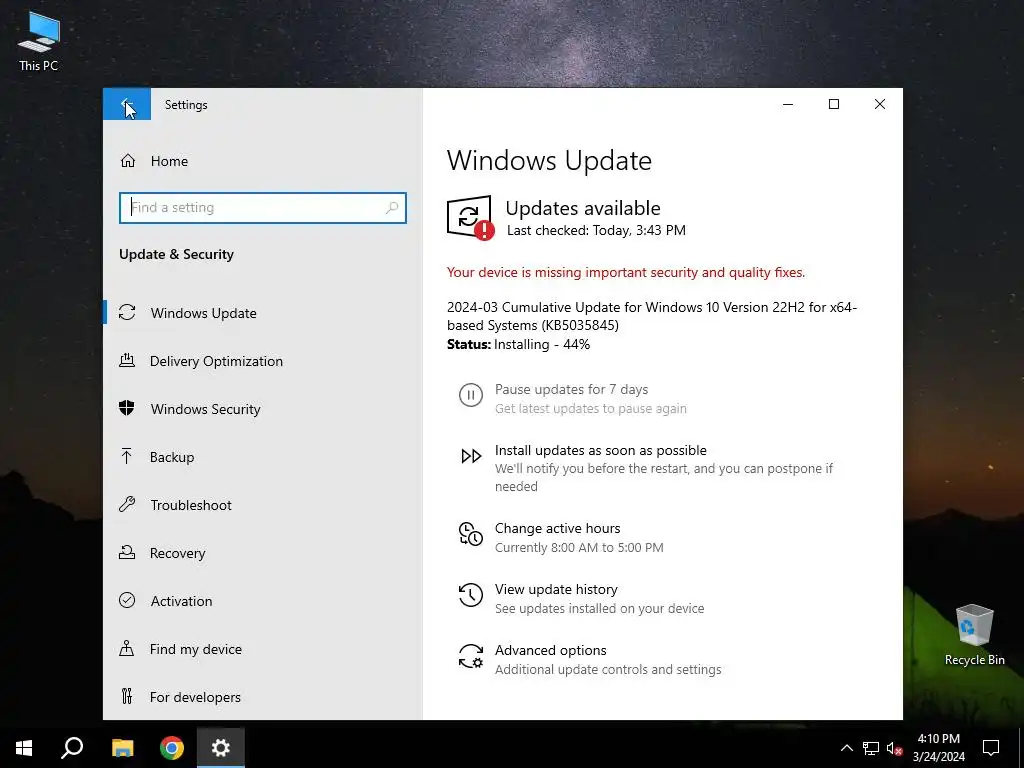
Task: Click the Advanced options gear-arrows icon
Action: pos(471,656)
